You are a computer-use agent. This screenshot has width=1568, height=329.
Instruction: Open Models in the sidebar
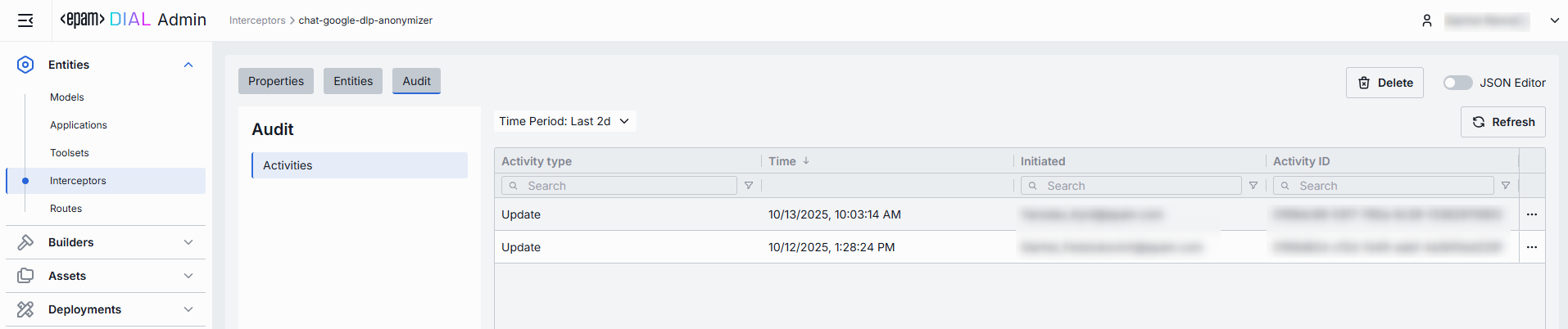tap(67, 97)
